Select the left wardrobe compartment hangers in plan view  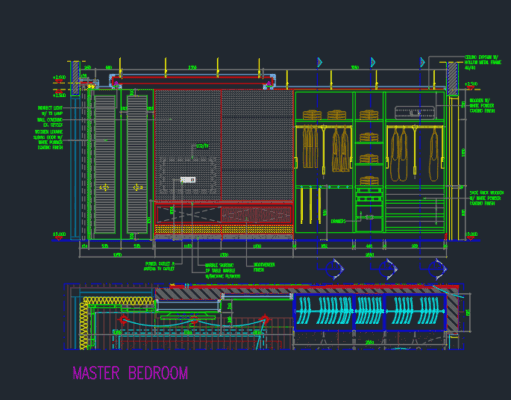tap(324, 311)
